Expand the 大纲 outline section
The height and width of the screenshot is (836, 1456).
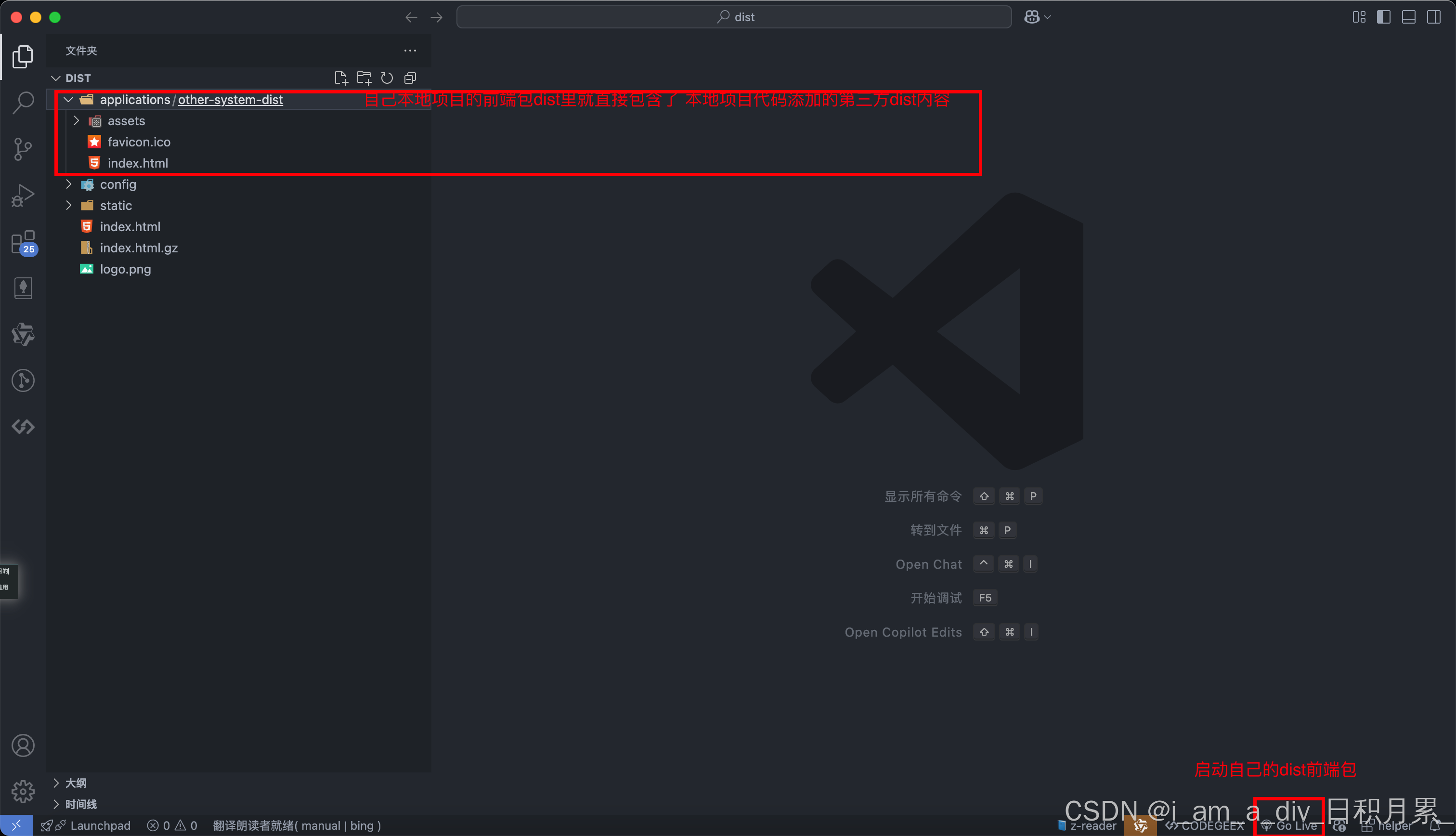[x=75, y=783]
